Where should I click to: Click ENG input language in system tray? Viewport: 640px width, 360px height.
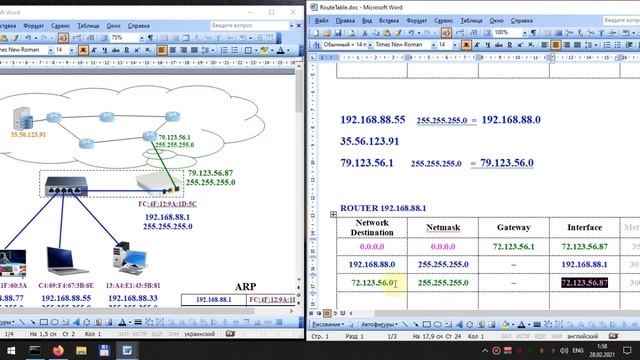point(578,351)
